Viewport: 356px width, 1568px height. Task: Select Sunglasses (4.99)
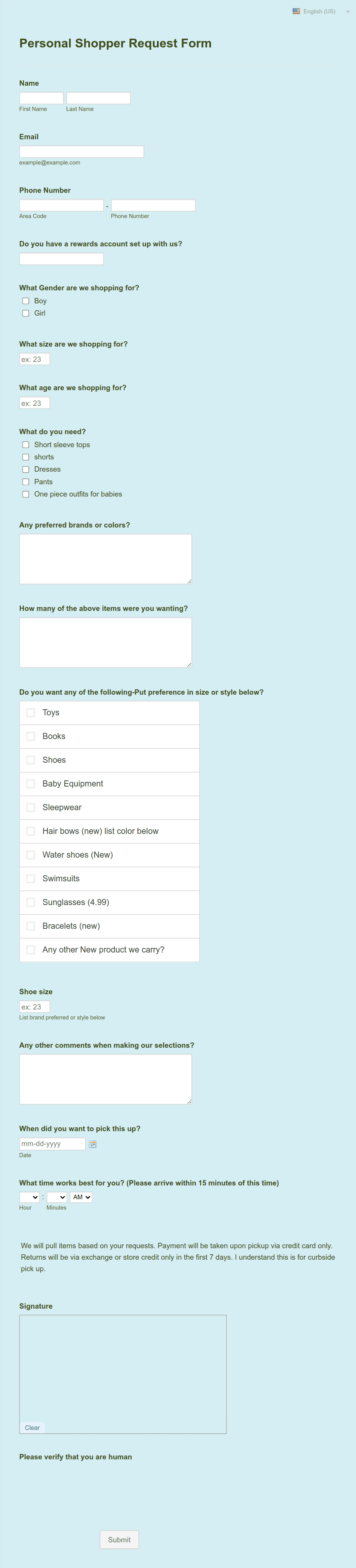coord(31,902)
